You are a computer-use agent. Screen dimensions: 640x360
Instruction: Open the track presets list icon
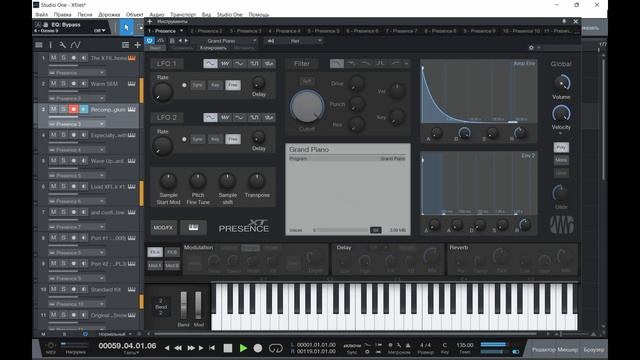(125, 45)
